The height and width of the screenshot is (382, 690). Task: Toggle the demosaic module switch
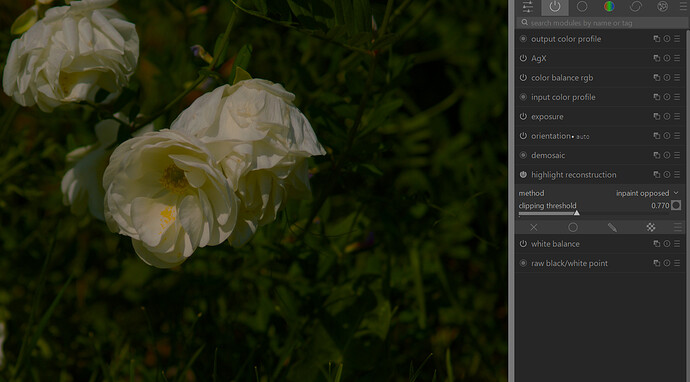coord(523,155)
